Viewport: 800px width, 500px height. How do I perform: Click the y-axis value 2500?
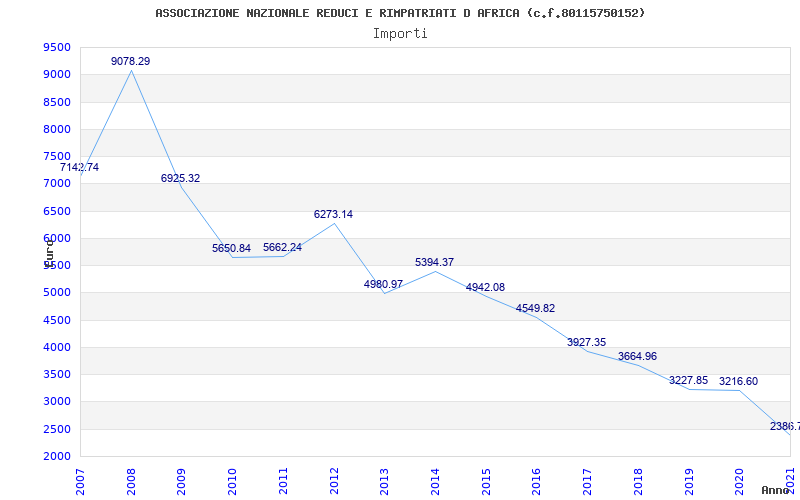(57, 429)
